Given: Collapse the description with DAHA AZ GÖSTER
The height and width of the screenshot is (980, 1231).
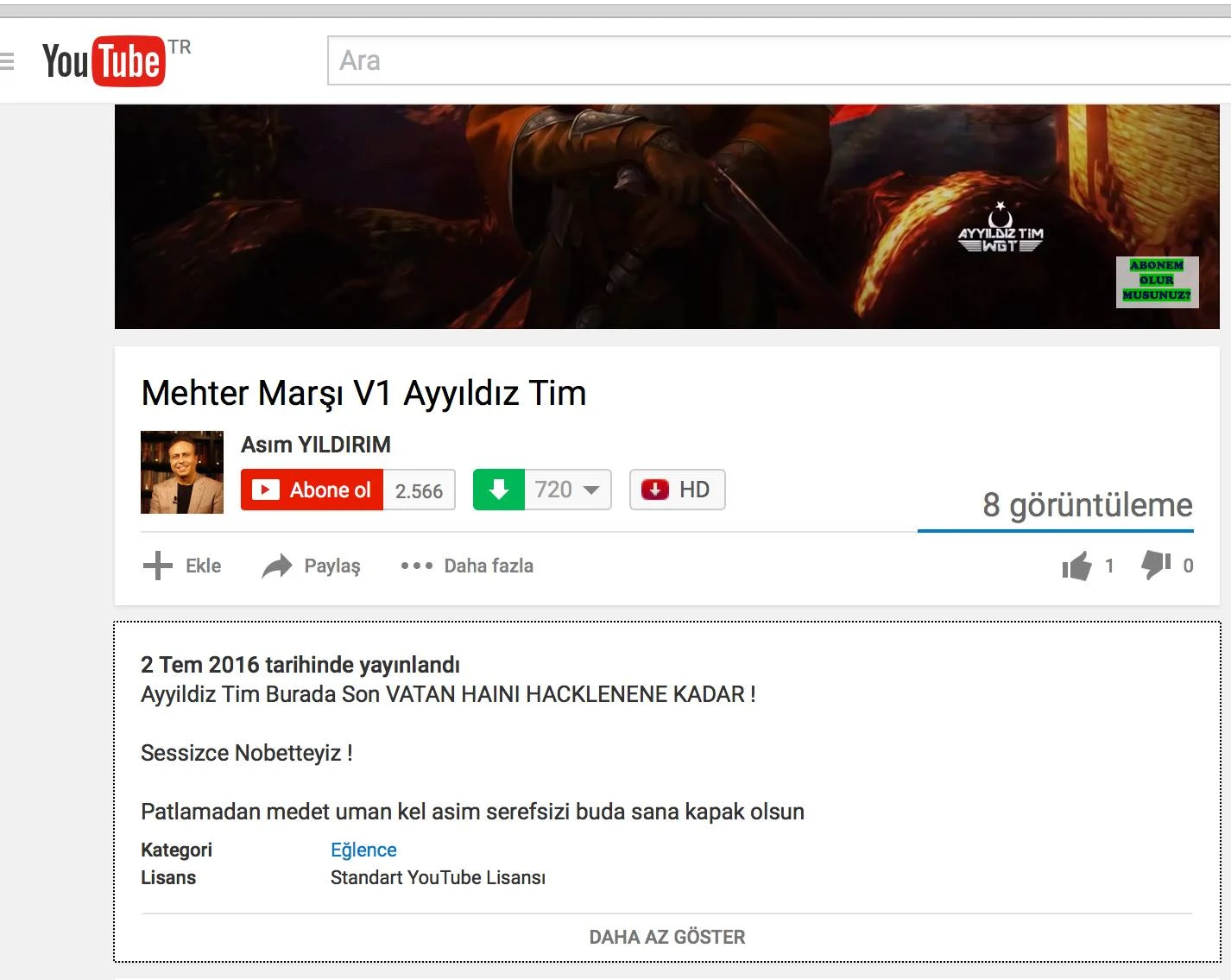Looking at the screenshot, I should [666, 936].
